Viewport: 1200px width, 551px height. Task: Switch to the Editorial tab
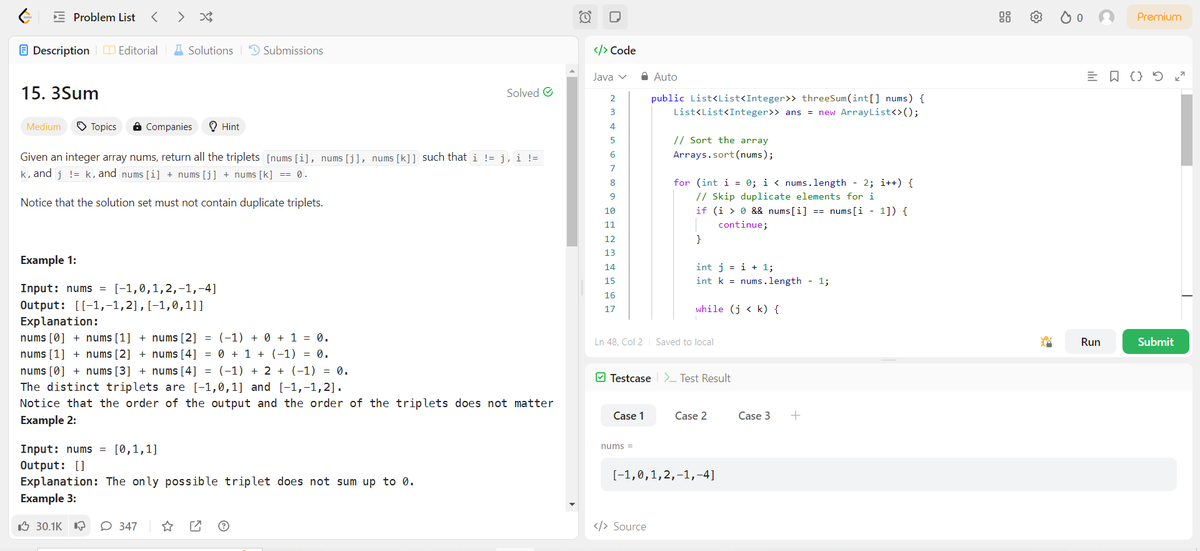131,50
